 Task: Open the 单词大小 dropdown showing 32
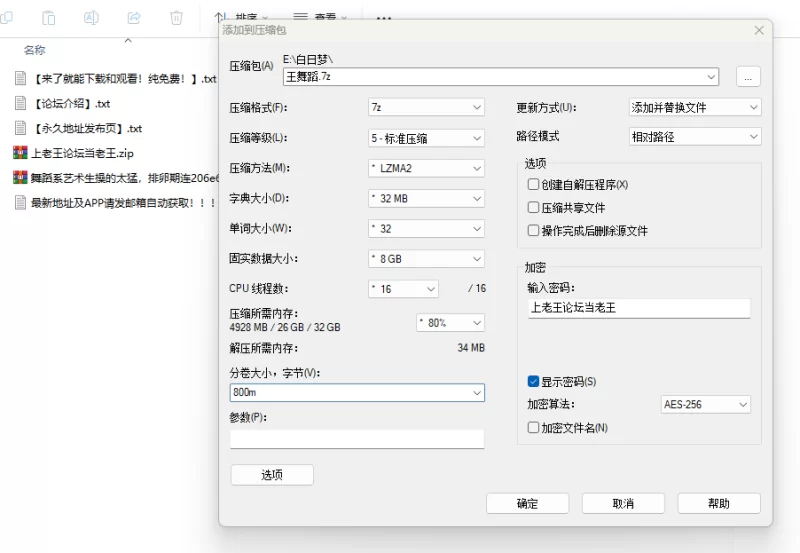pyautogui.click(x=426, y=229)
